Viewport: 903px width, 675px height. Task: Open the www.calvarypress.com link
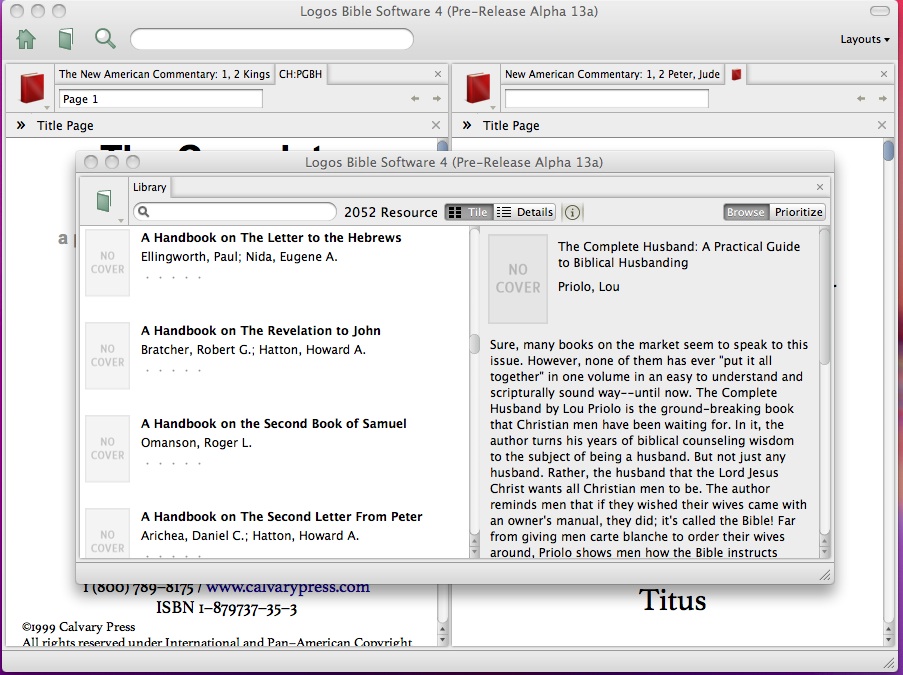[288, 587]
